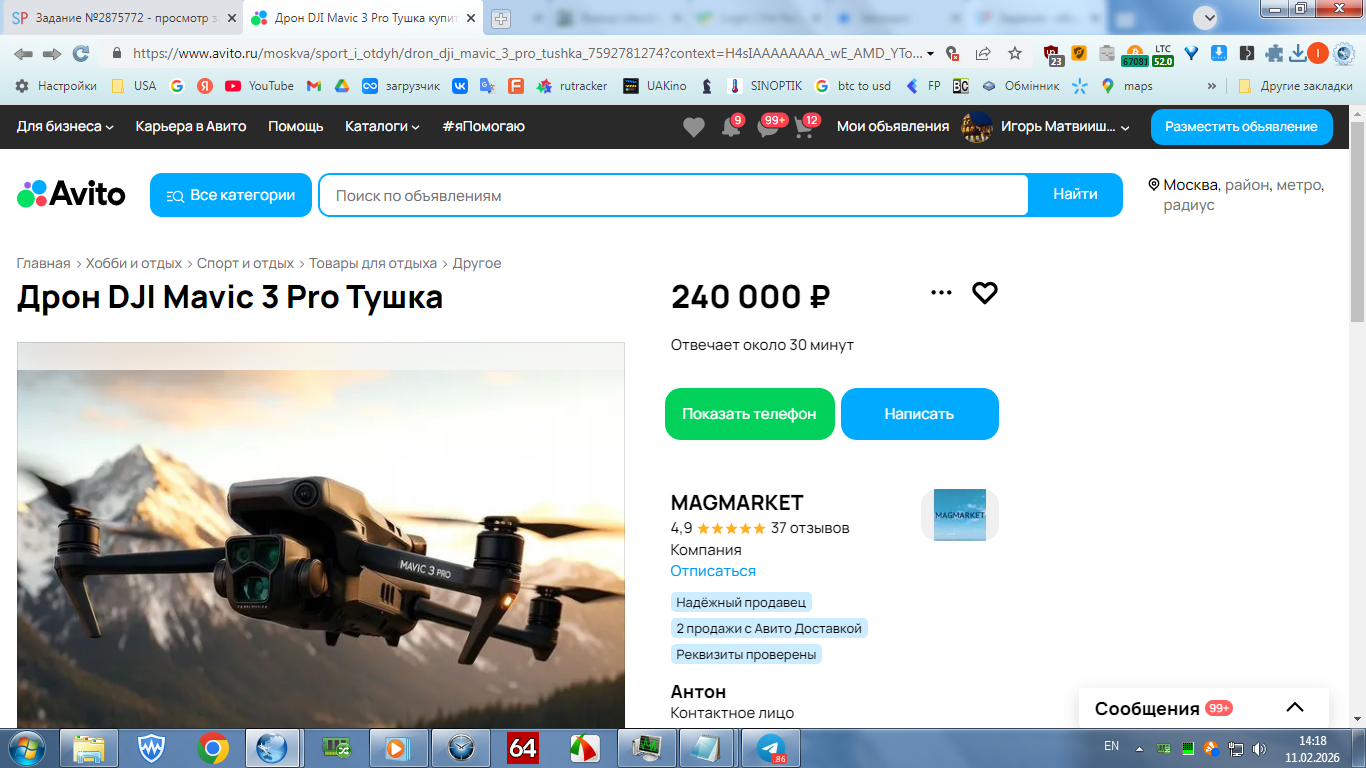Open the YouTube bookmark
Viewport: 1366px width, 768px height.
coord(259,86)
